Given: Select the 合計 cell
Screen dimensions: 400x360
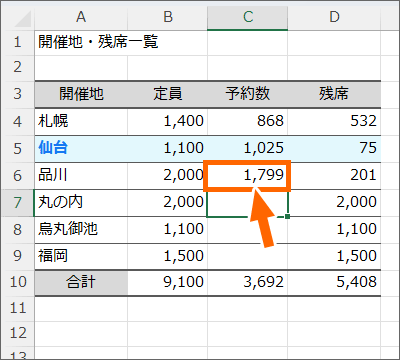Looking at the screenshot, I should coord(81,283).
